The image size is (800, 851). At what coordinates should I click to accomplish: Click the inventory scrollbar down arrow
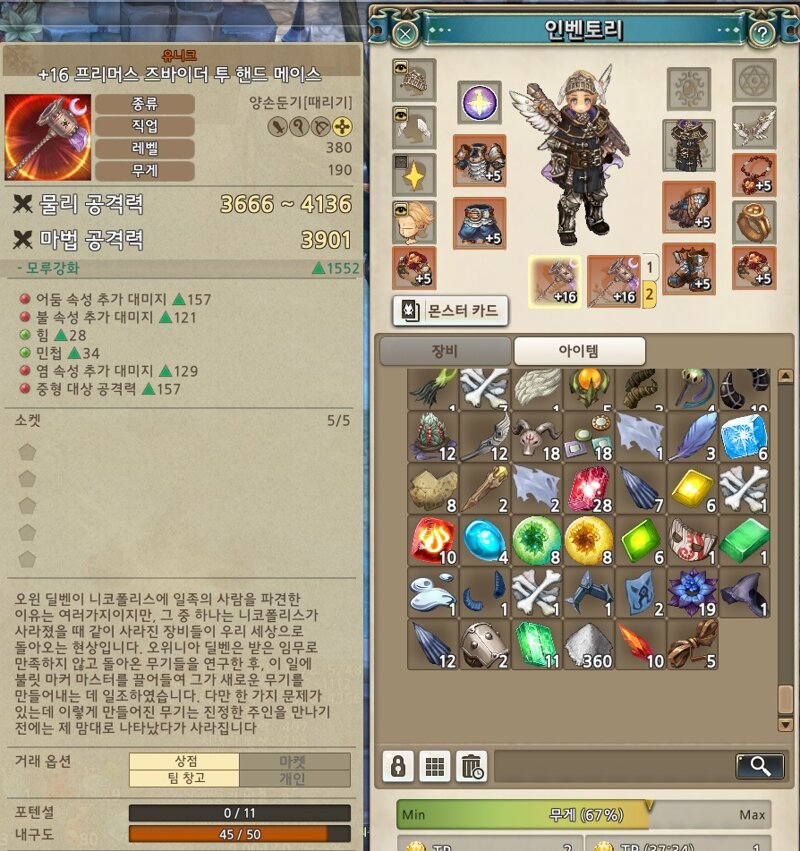pos(785,725)
